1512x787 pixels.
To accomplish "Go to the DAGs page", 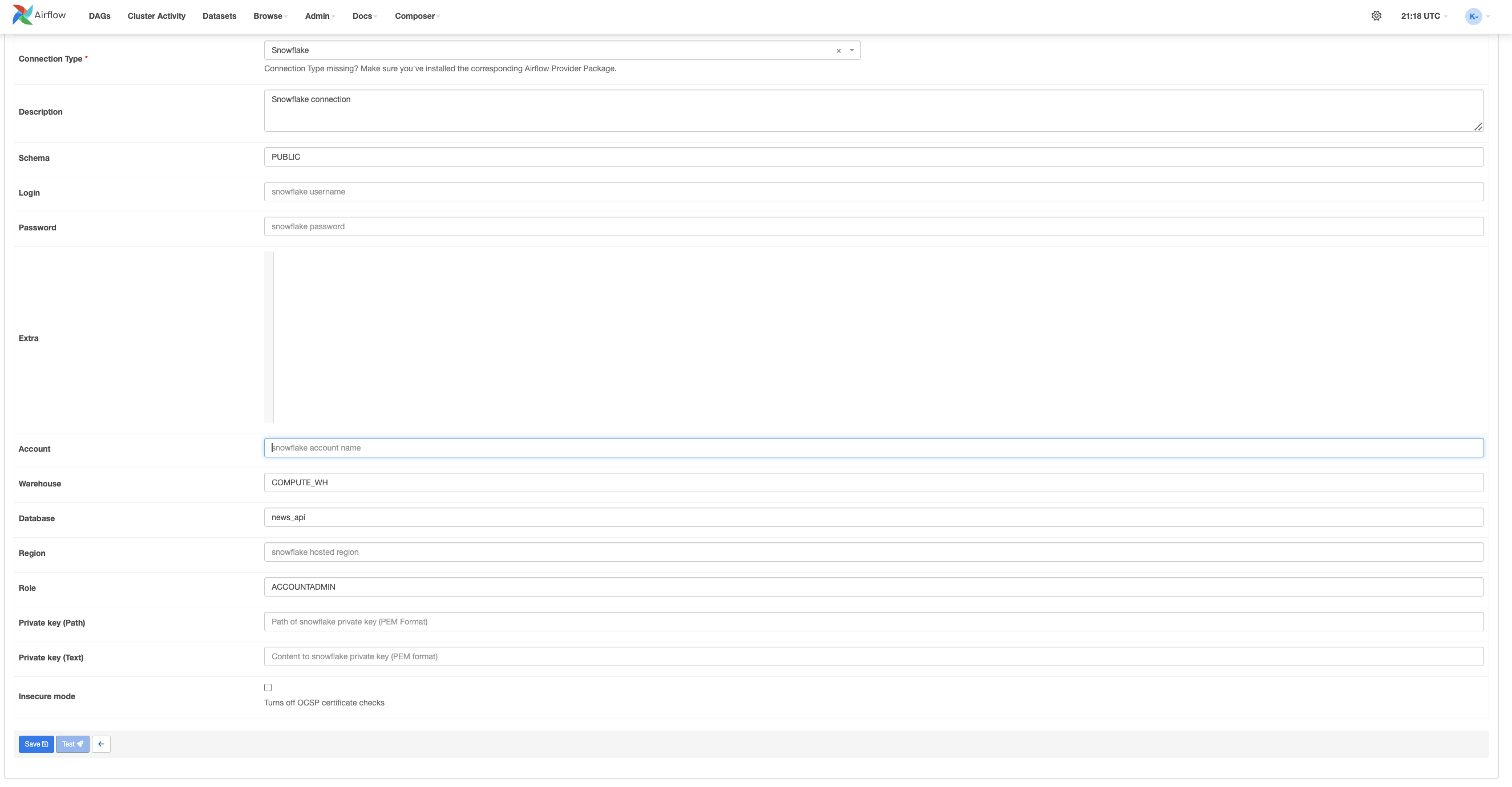I will pyautogui.click(x=99, y=16).
